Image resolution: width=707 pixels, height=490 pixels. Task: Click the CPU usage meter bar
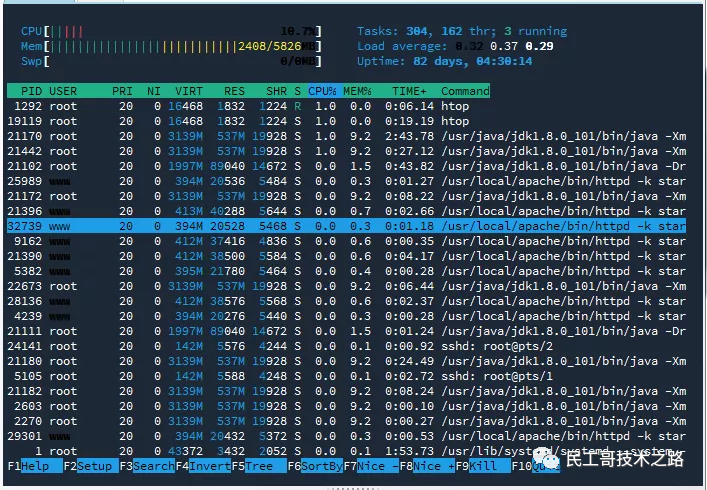click(x=171, y=31)
